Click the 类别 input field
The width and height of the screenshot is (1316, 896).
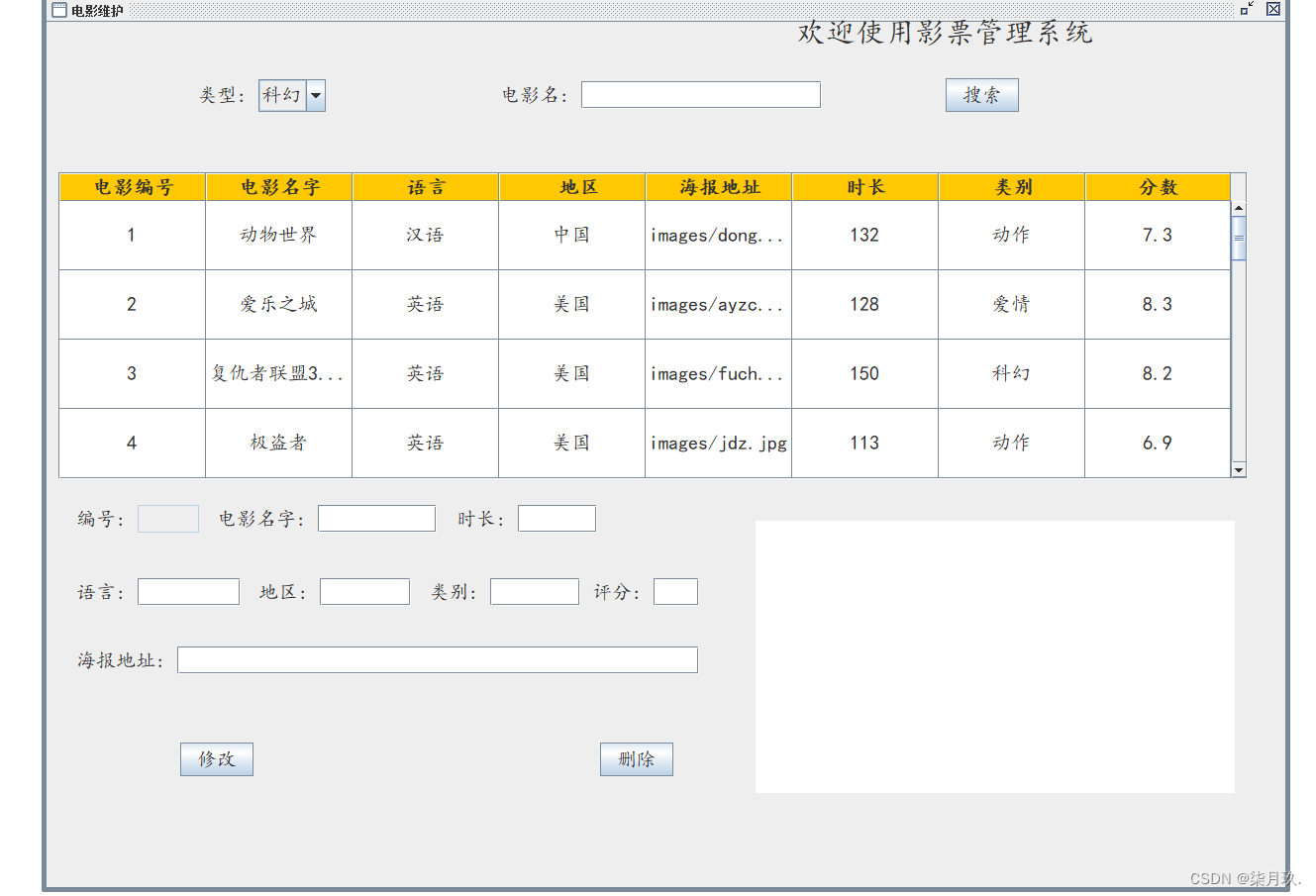[x=535, y=592]
